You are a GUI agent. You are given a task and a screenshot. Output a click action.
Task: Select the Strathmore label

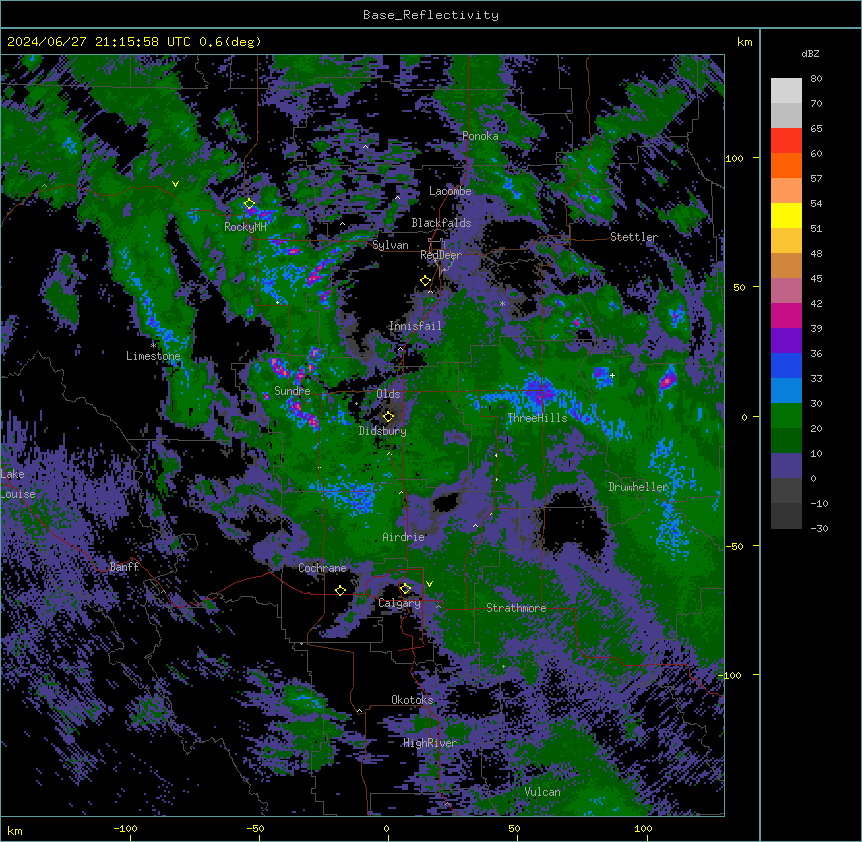click(x=516, y=608)
